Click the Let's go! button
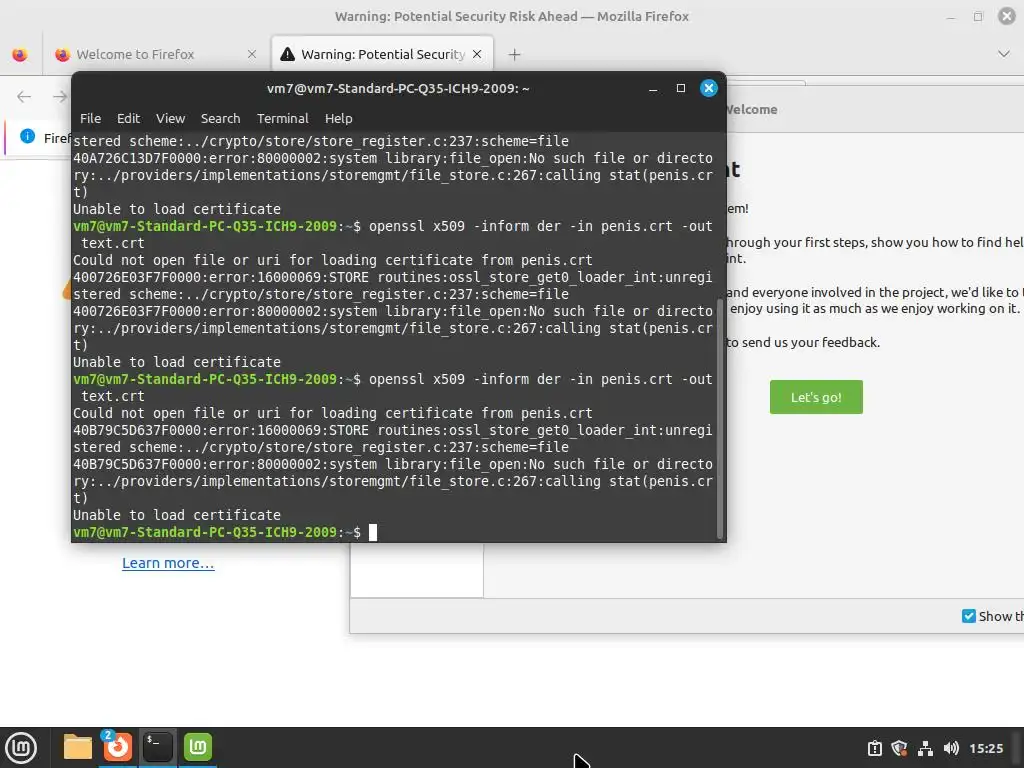This screenshot has height=768, width=1024. click(x=816, y=397)
